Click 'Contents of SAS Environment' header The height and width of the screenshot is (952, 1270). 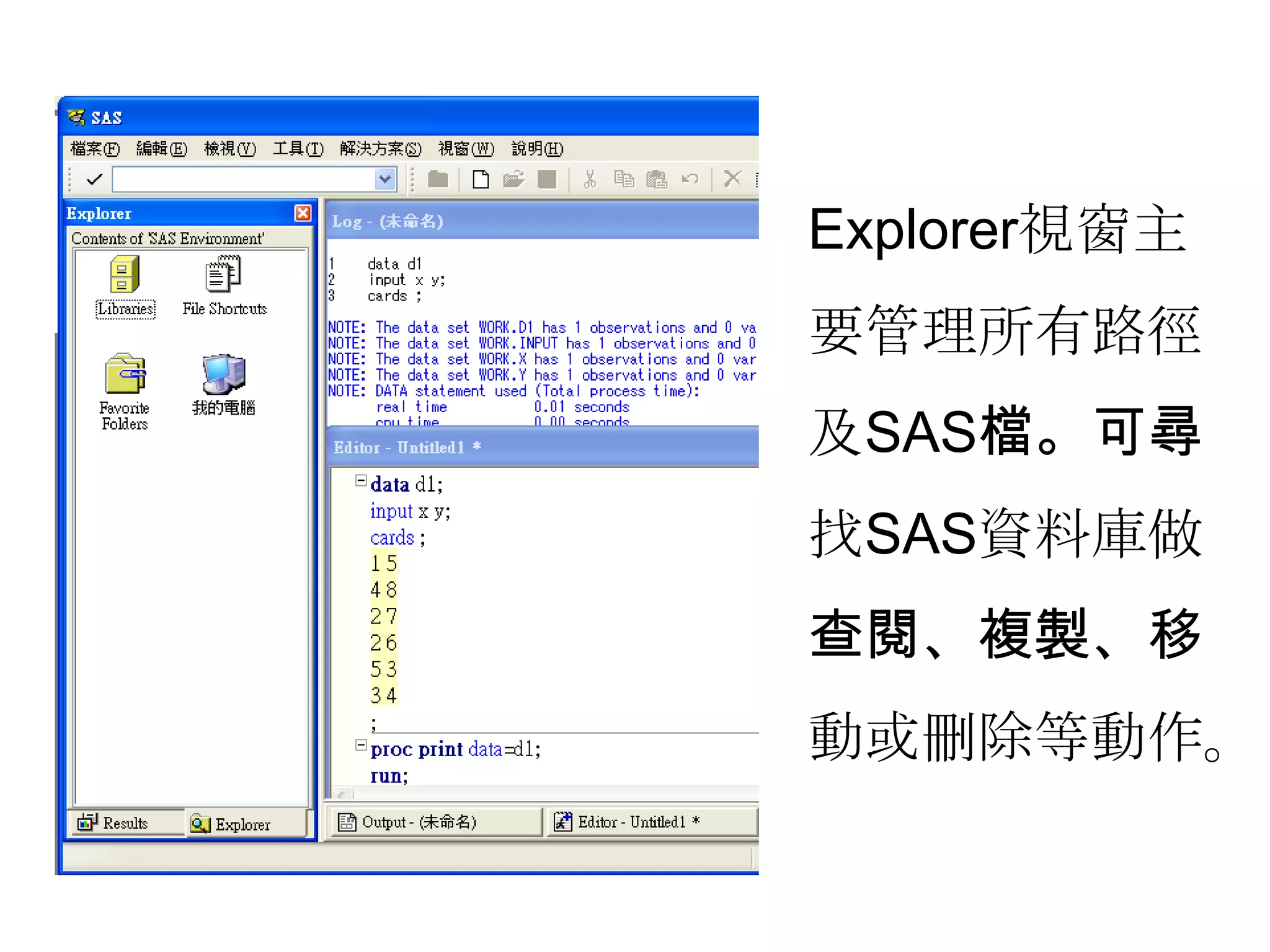click(167, 239)
